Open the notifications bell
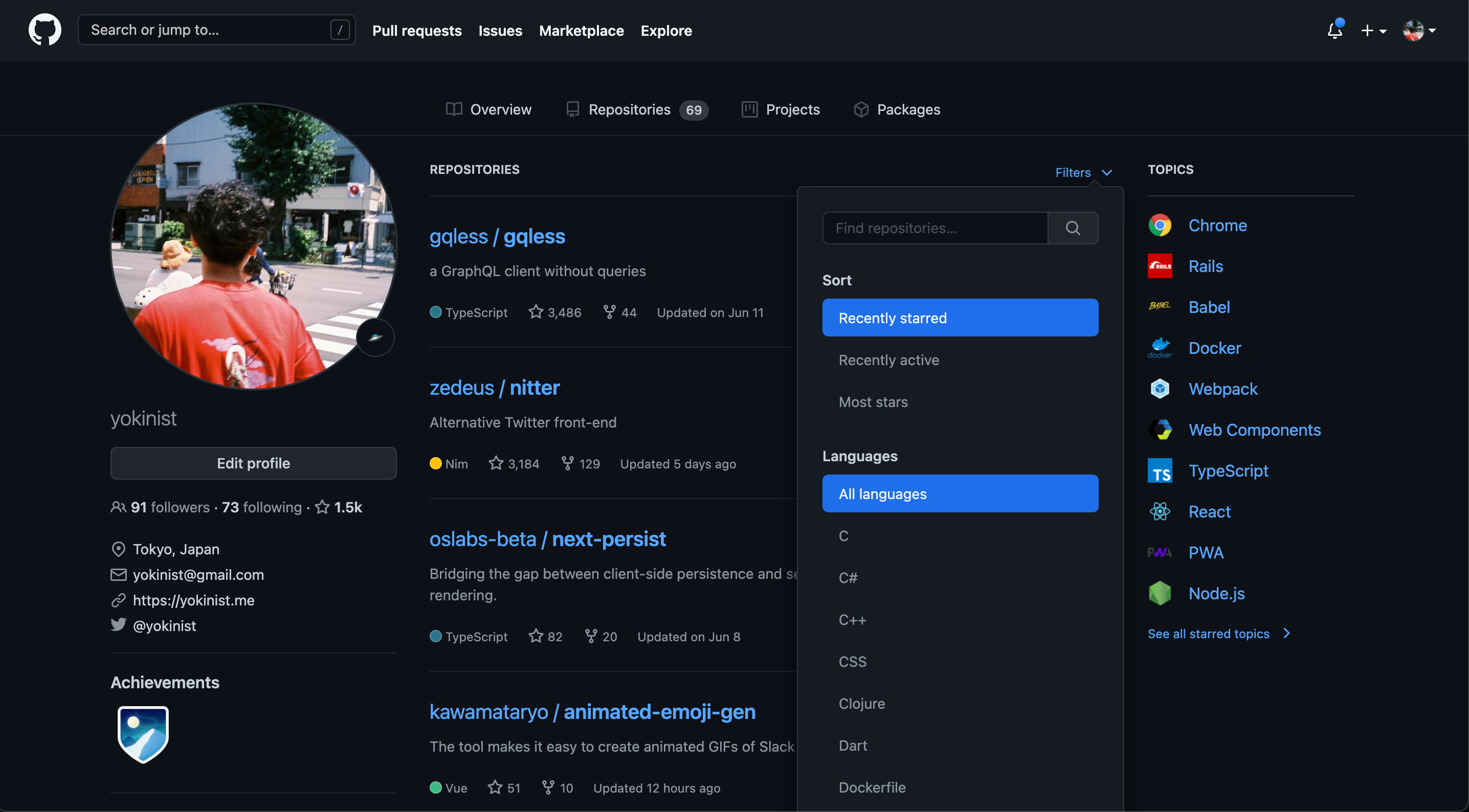Viewport: 1469px width, 812px height. (x=1335, y=30)
